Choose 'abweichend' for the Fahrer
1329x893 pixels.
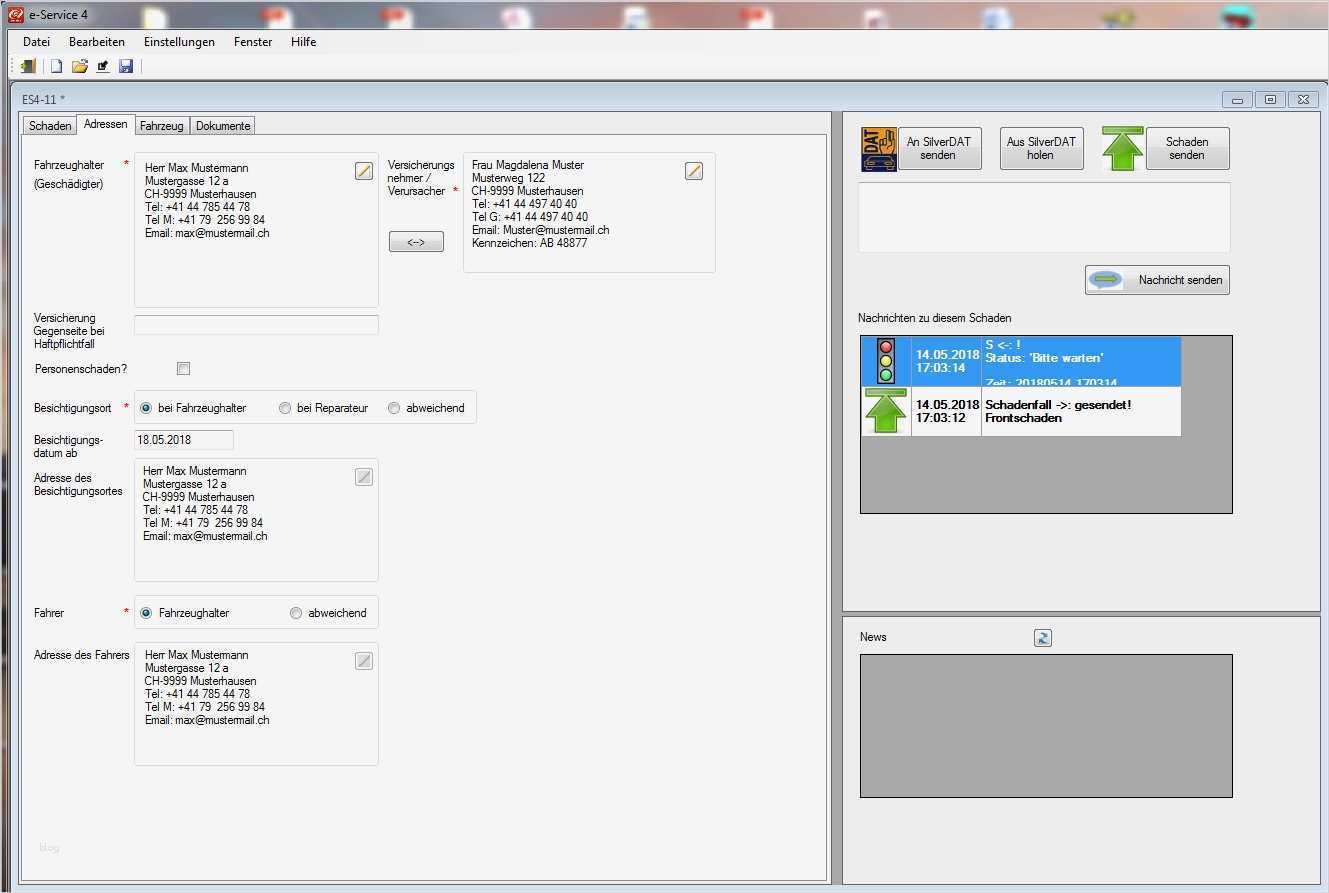tap(296, 613)
